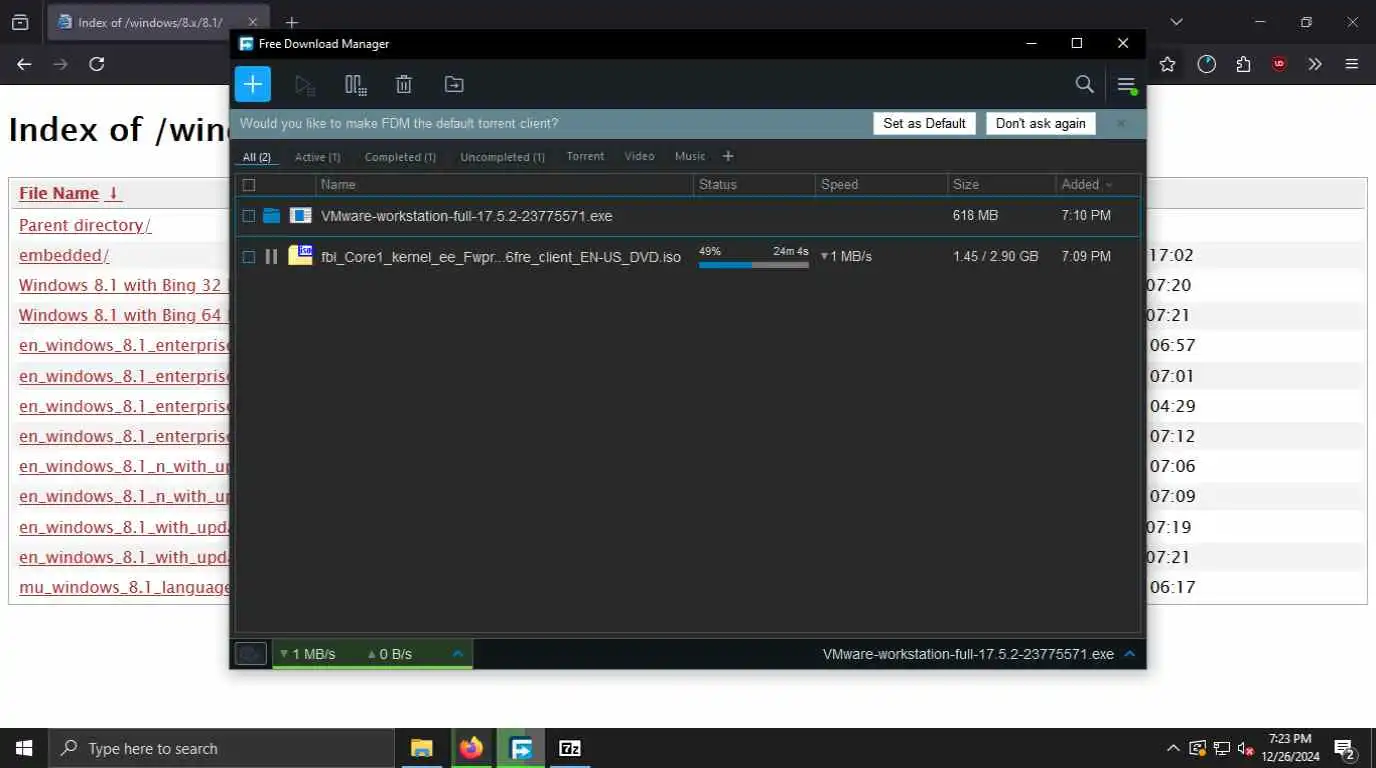Screen dimensions: 1376x768
Task: Open Firefox application menu
Action: [1352, 64]
